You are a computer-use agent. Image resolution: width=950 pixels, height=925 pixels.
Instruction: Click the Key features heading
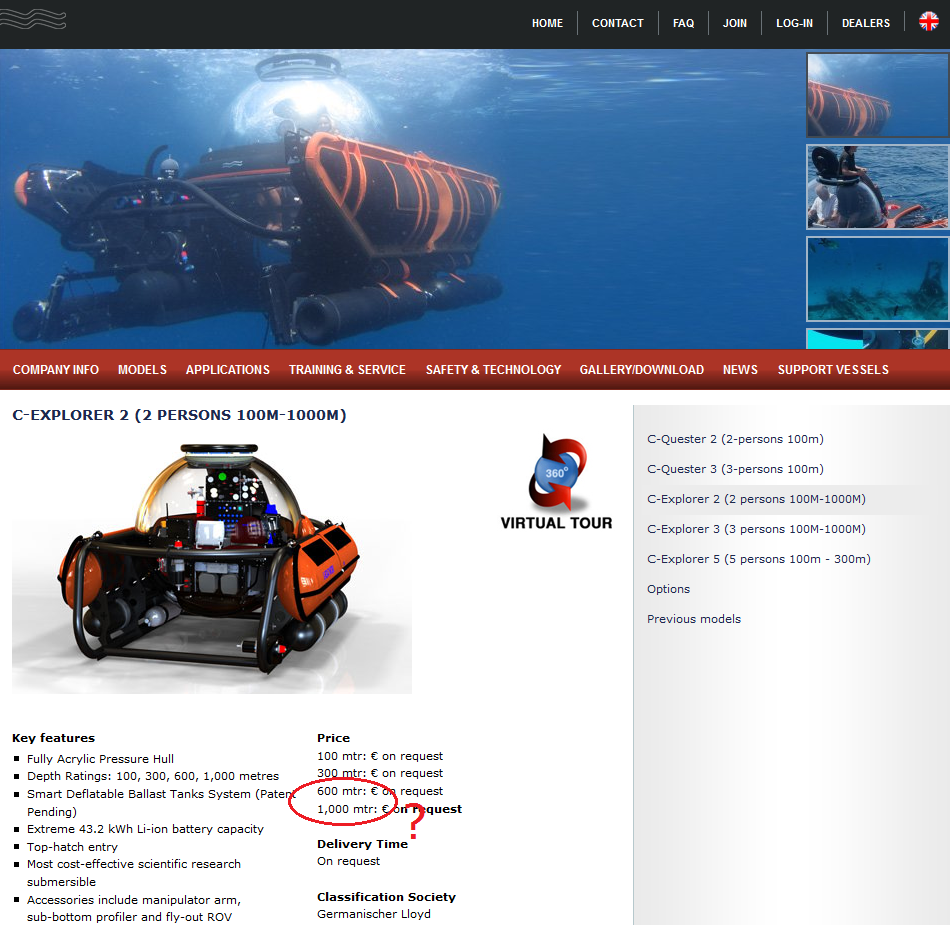pos(53,738)
